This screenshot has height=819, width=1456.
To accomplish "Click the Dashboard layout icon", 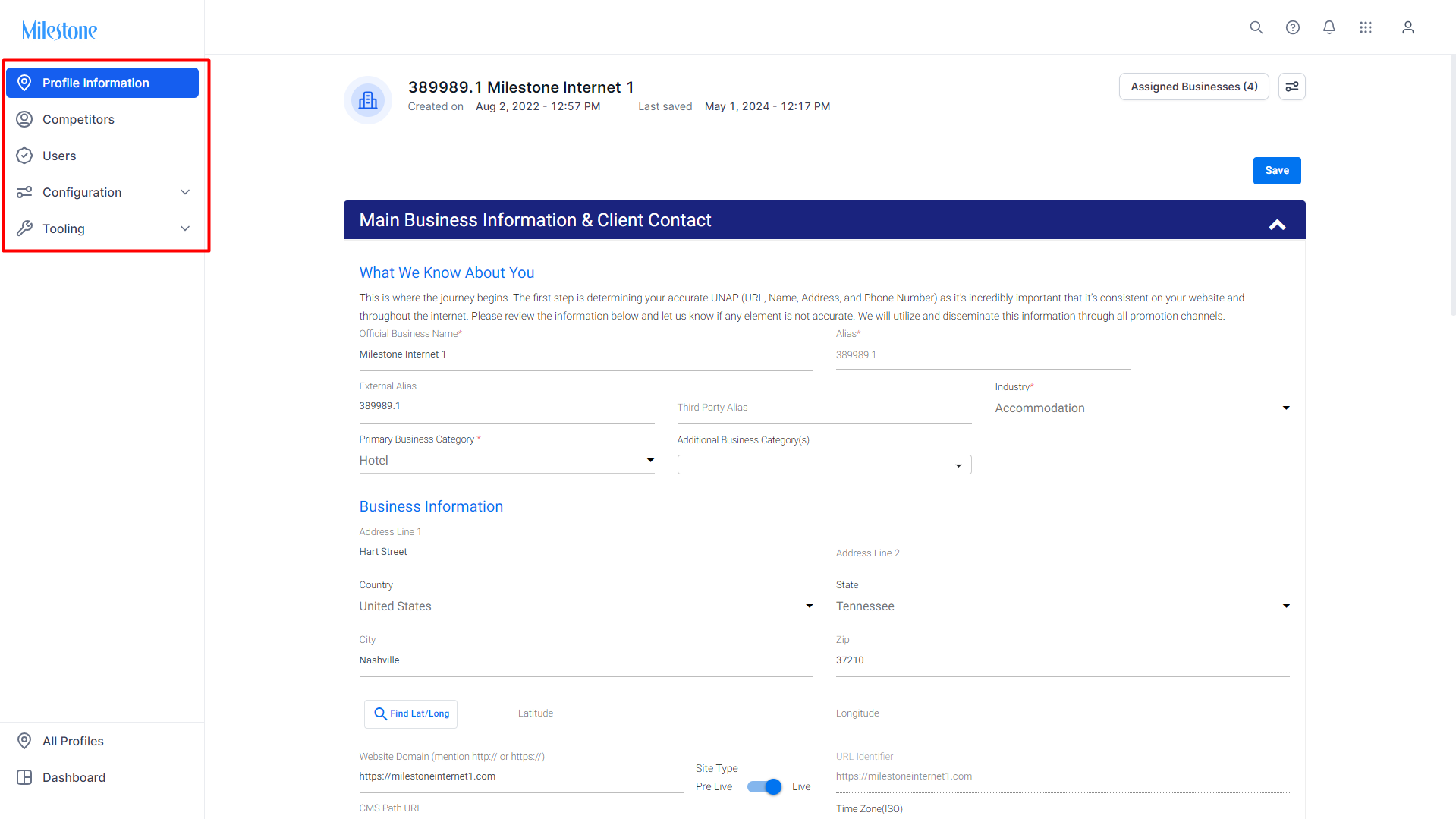I will coord(24,777).
